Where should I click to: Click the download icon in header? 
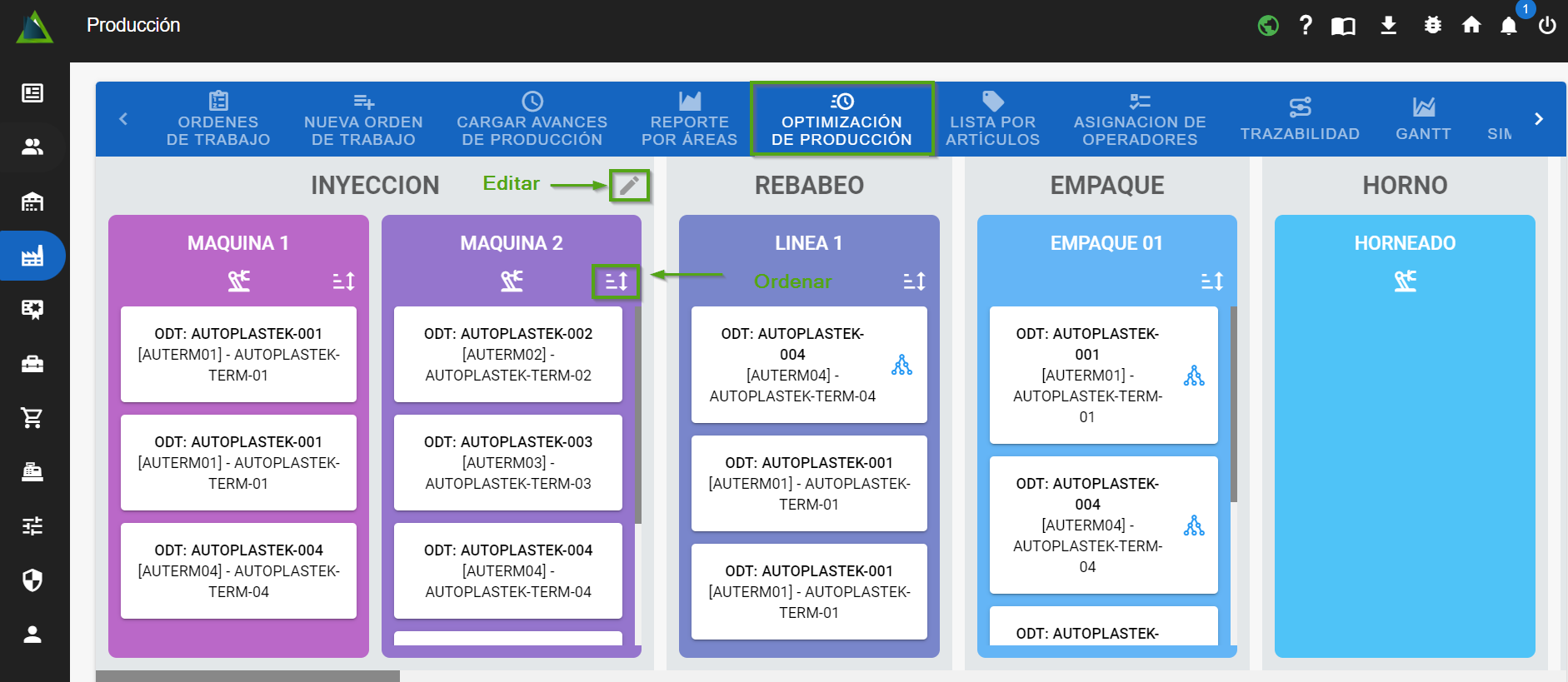click(1388, 26)
